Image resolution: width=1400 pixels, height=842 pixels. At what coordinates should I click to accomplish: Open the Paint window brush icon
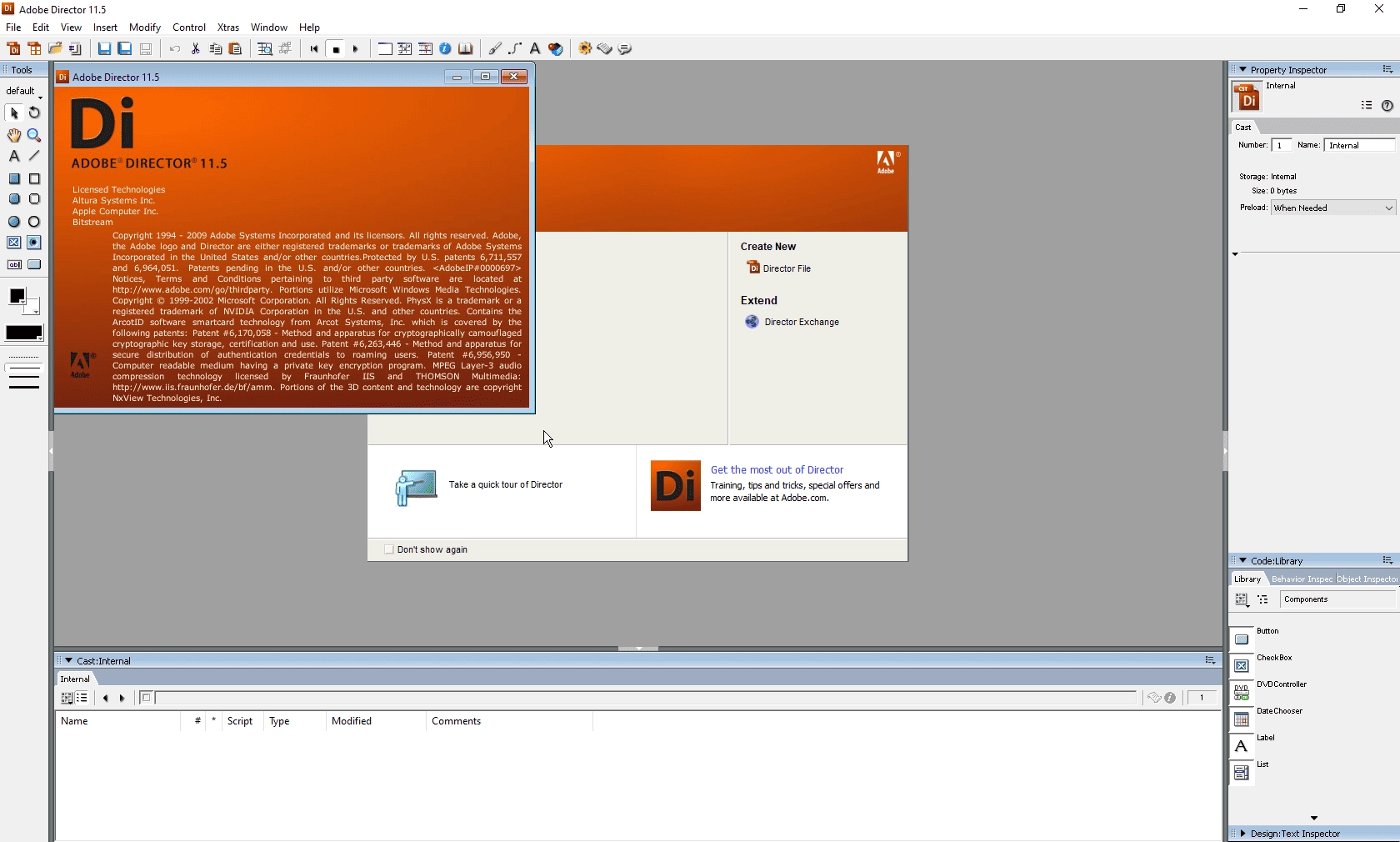click(495, 49)
